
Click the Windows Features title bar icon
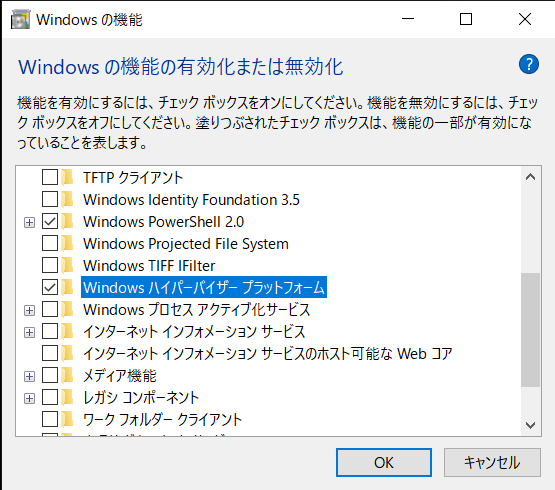point(20,19)
